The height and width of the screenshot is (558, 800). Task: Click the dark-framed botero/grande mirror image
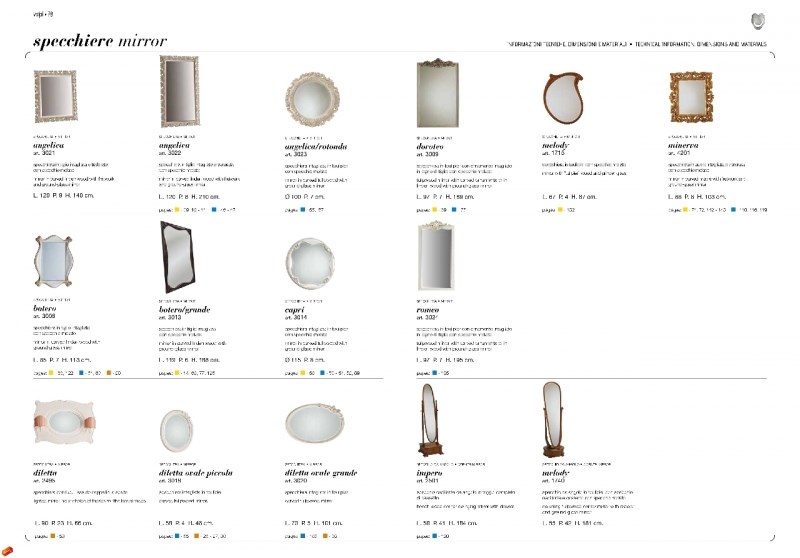pos(177,257)
